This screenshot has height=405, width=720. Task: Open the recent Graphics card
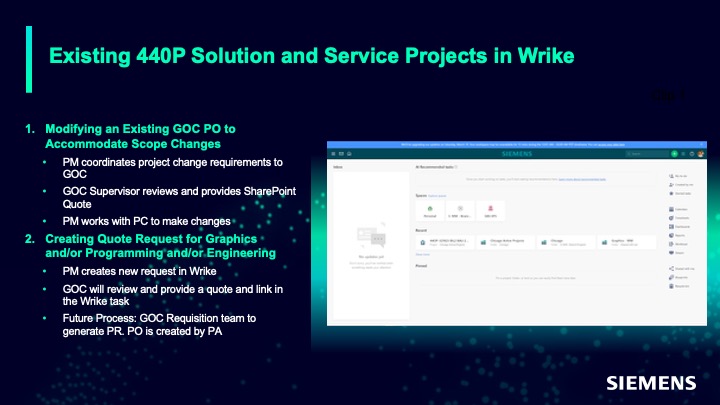pyautogui.click(x=627, y=242)
